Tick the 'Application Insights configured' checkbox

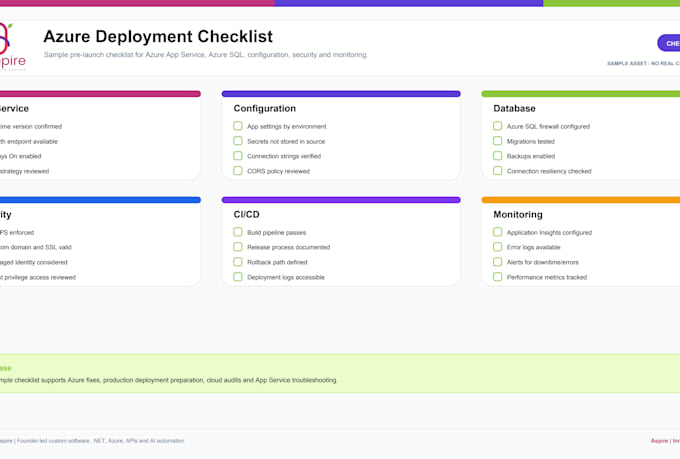click(497, 232)
